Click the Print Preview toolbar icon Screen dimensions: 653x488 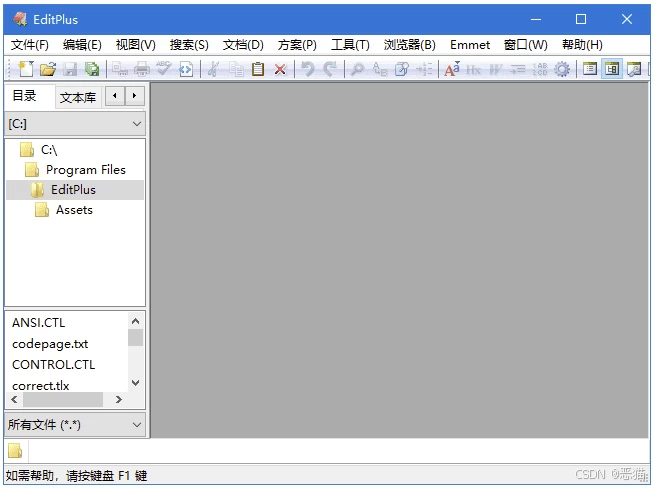120,69
